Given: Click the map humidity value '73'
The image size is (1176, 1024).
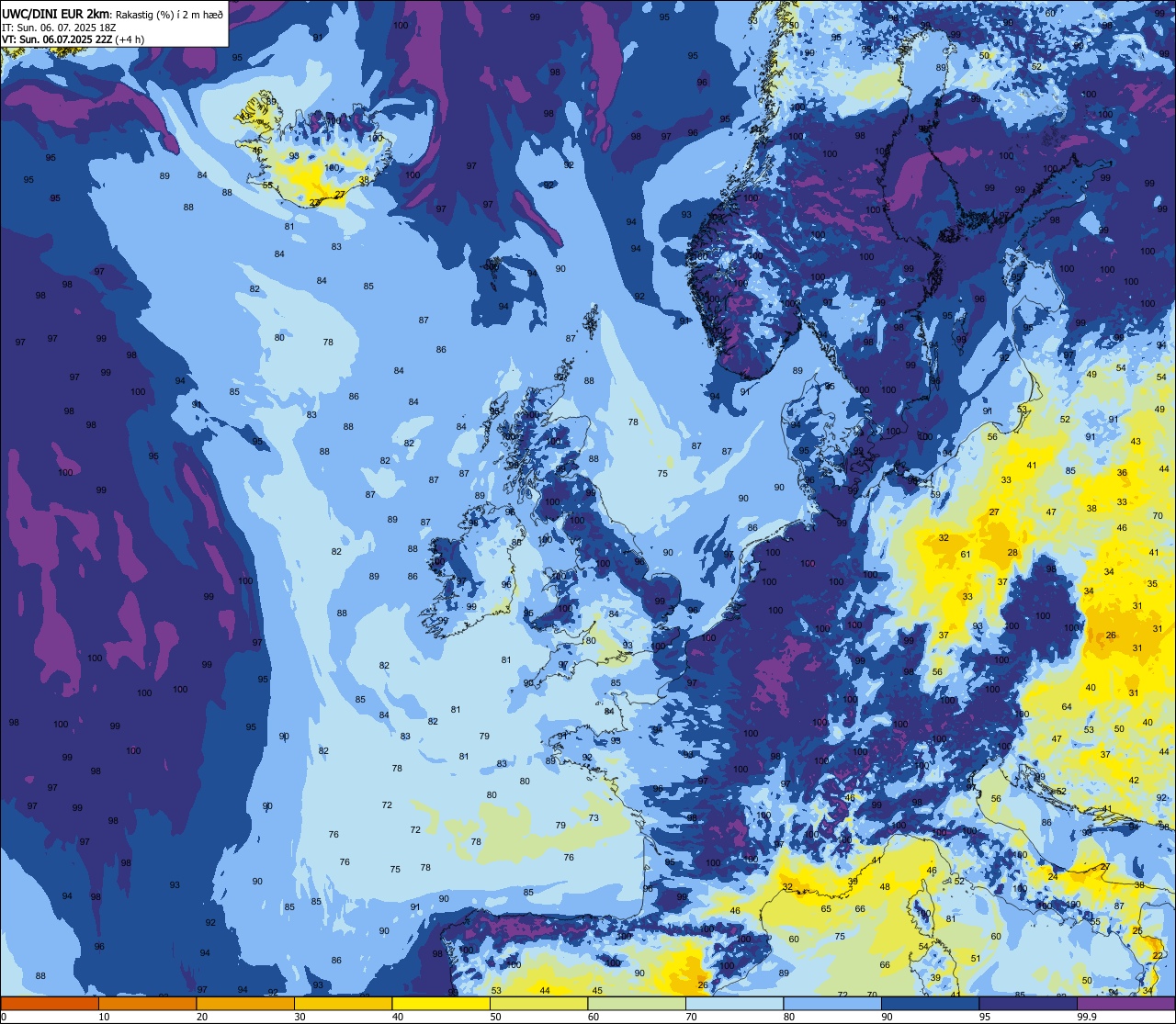Looking at the screenshot, I should coord(594,818).
